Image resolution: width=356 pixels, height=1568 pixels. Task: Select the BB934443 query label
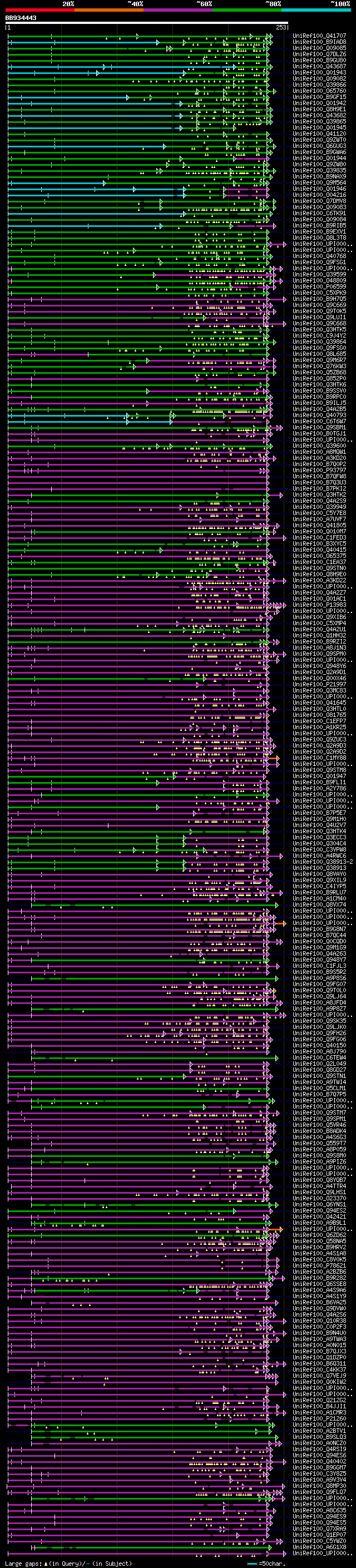click(x=21, y=18)
